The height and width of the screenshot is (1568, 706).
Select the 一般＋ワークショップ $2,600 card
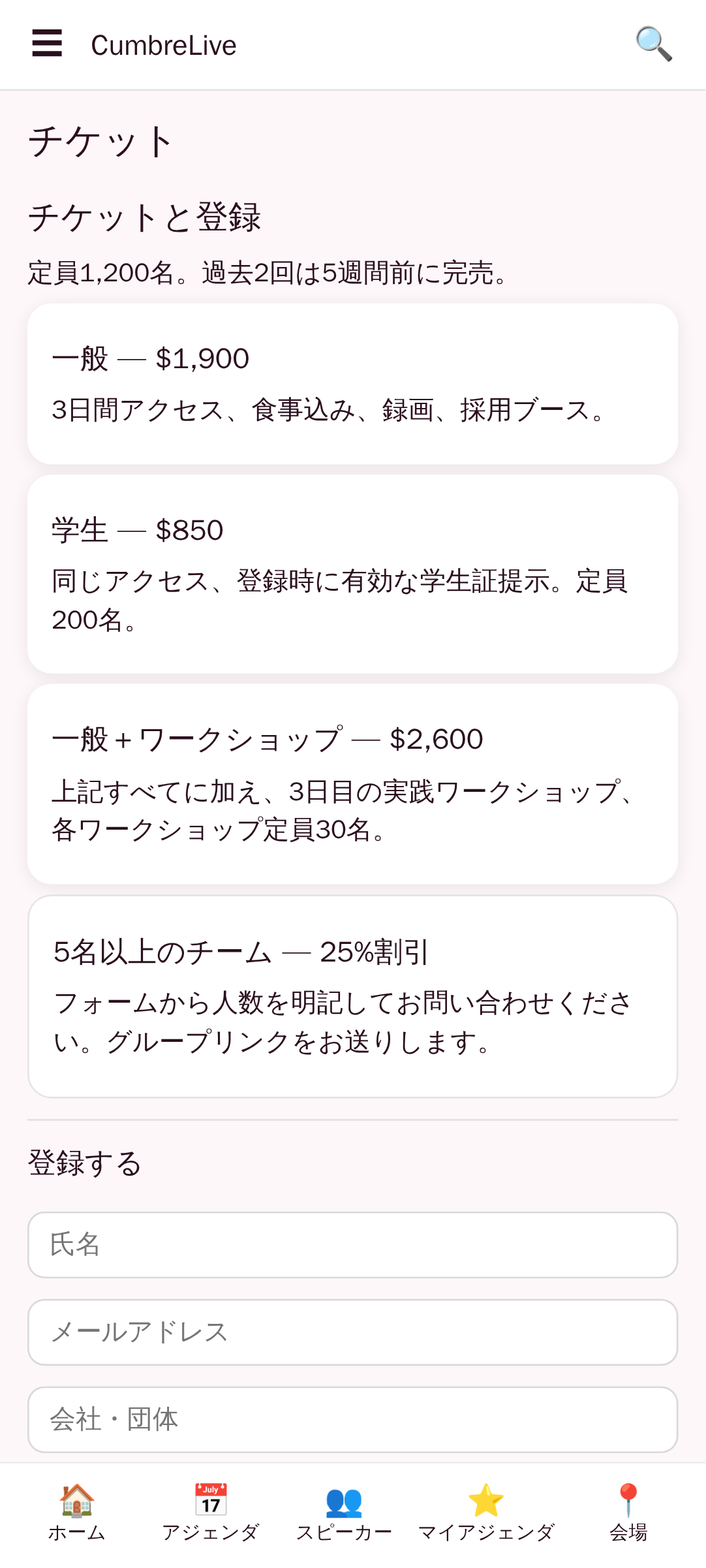point(352,784)
